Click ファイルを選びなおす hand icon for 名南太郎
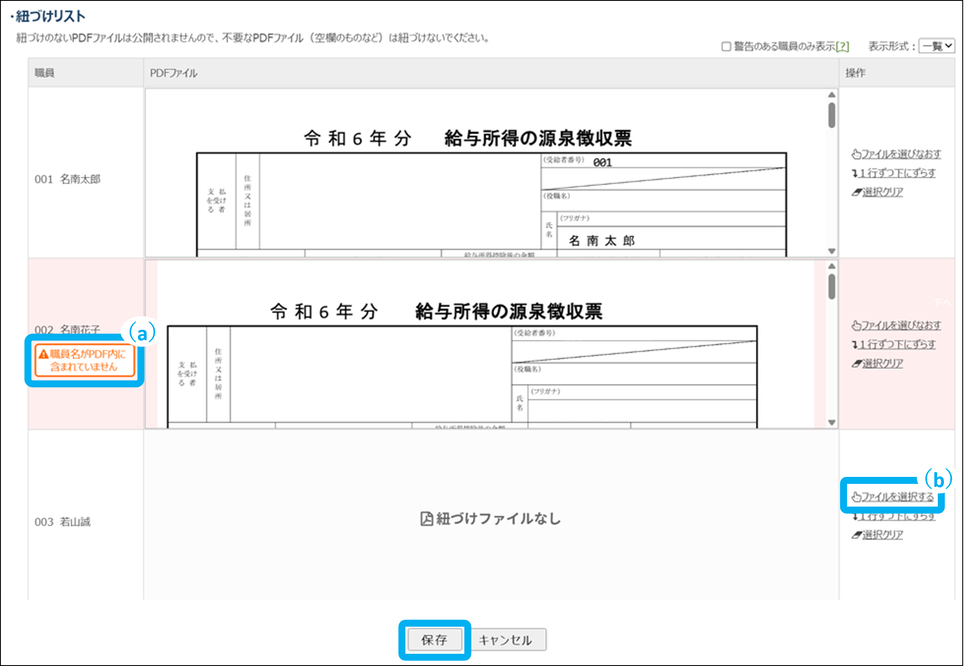 (x=855, y=155)
